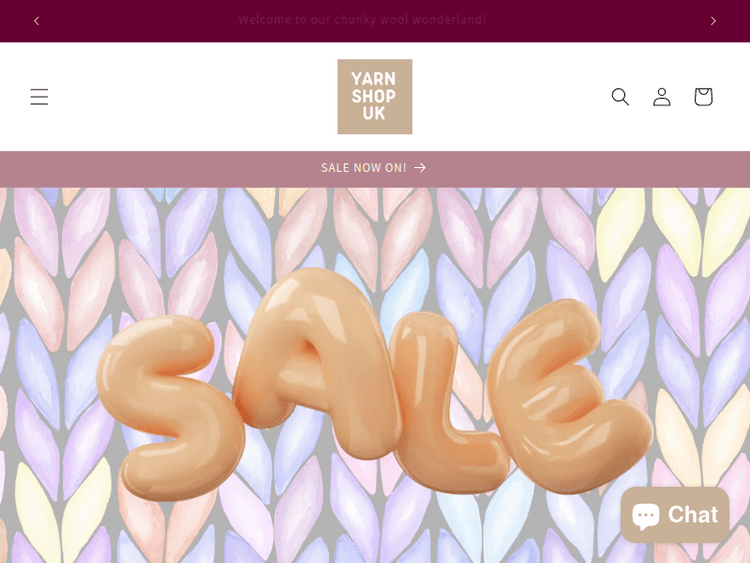Show the previous announcement with left chevron
Screen dimensions: 750x563
click(37, 21)
